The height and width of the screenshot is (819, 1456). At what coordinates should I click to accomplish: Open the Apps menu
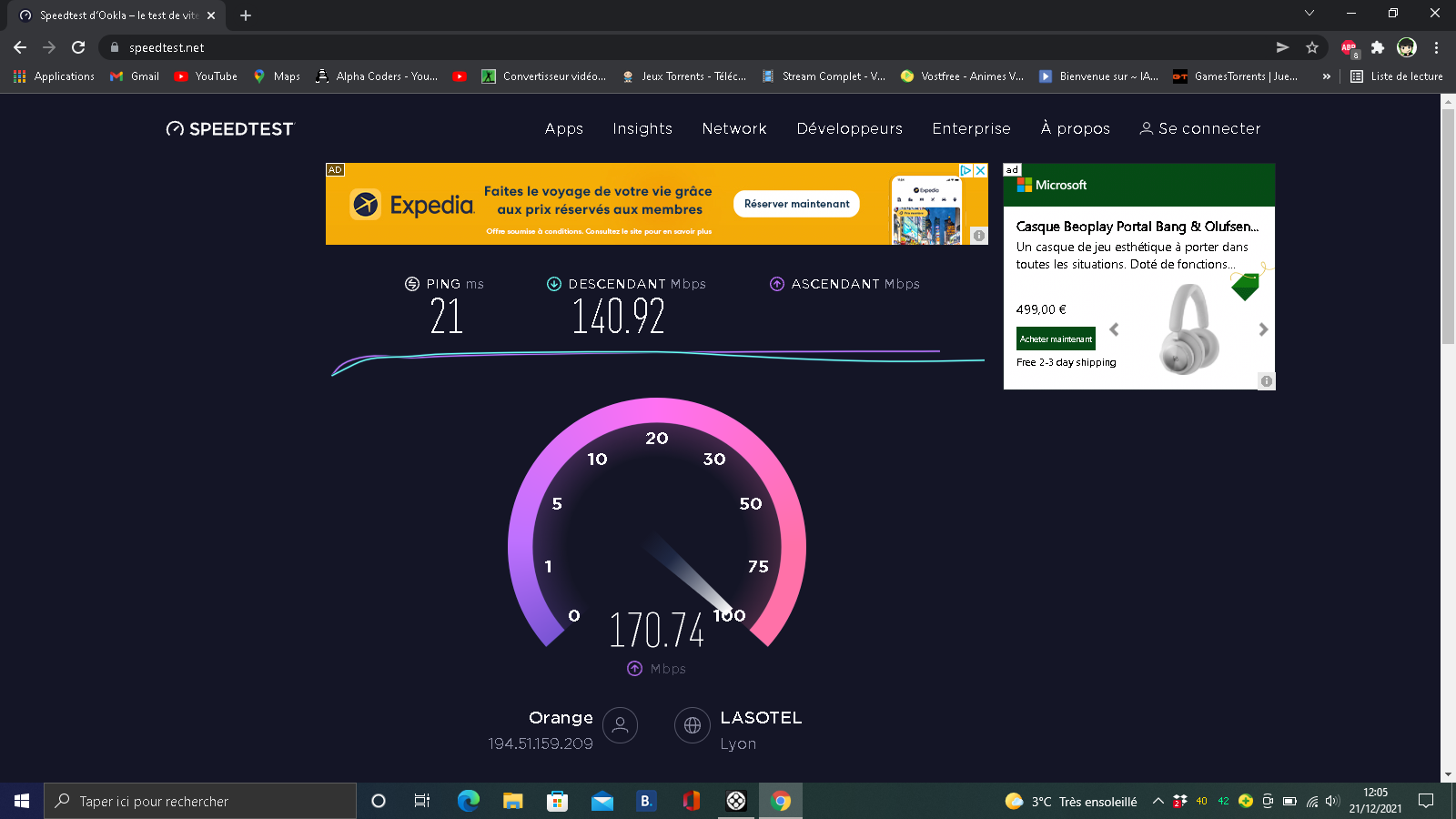point(564,128)
